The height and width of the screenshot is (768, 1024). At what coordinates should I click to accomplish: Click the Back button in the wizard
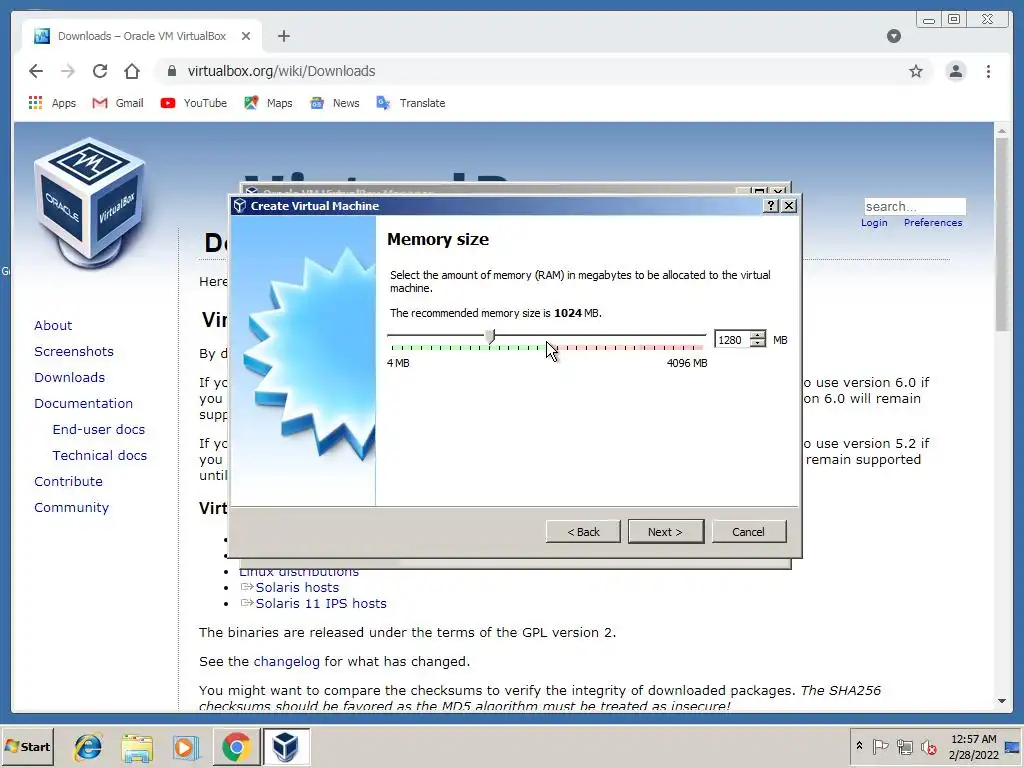(x=583, y=532)
